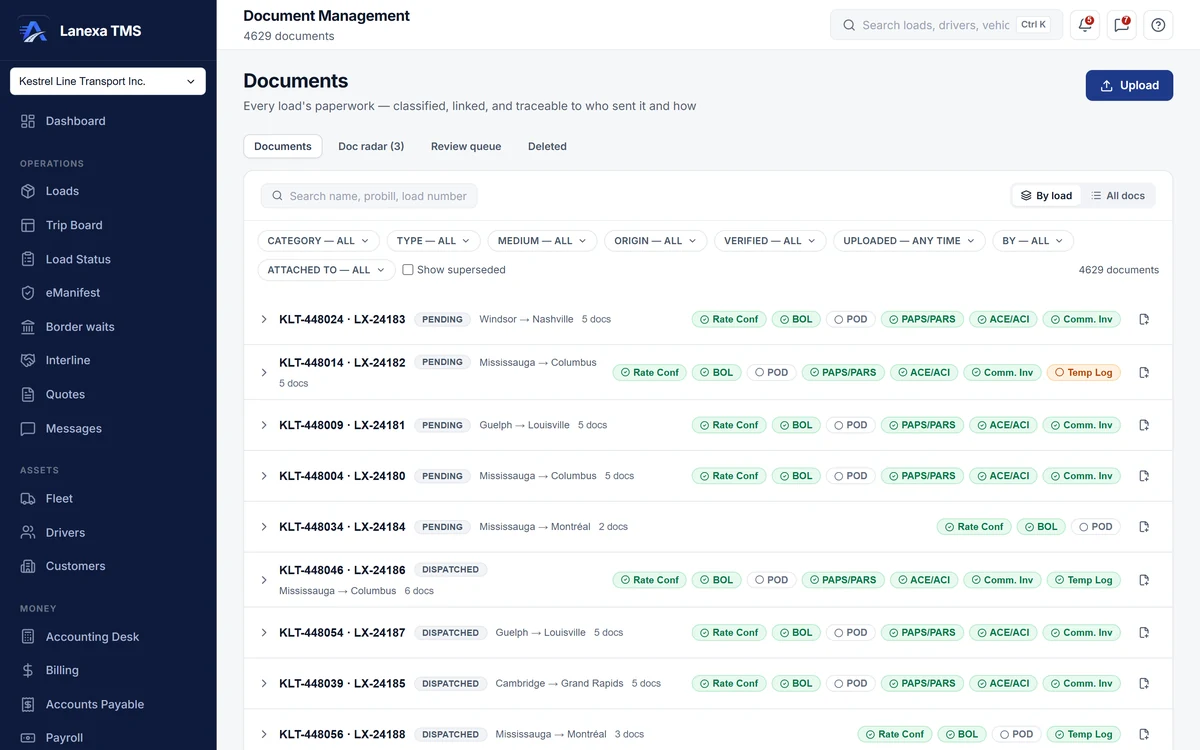
Task: Open the Medium filter dropdown
Action: coord(542,241)
